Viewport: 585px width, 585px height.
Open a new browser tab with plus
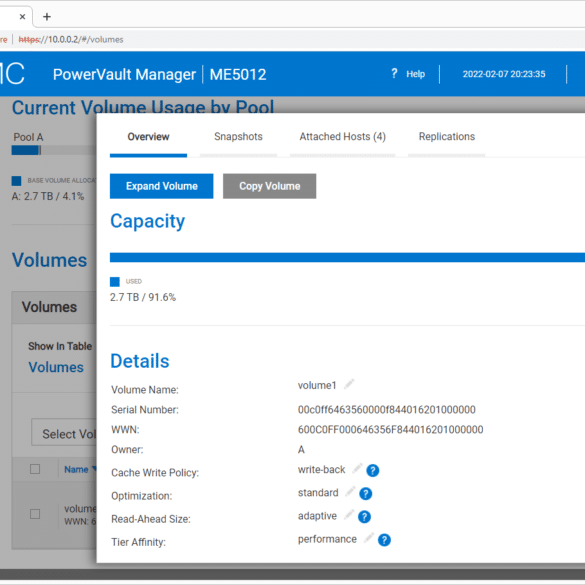point(47,17)
